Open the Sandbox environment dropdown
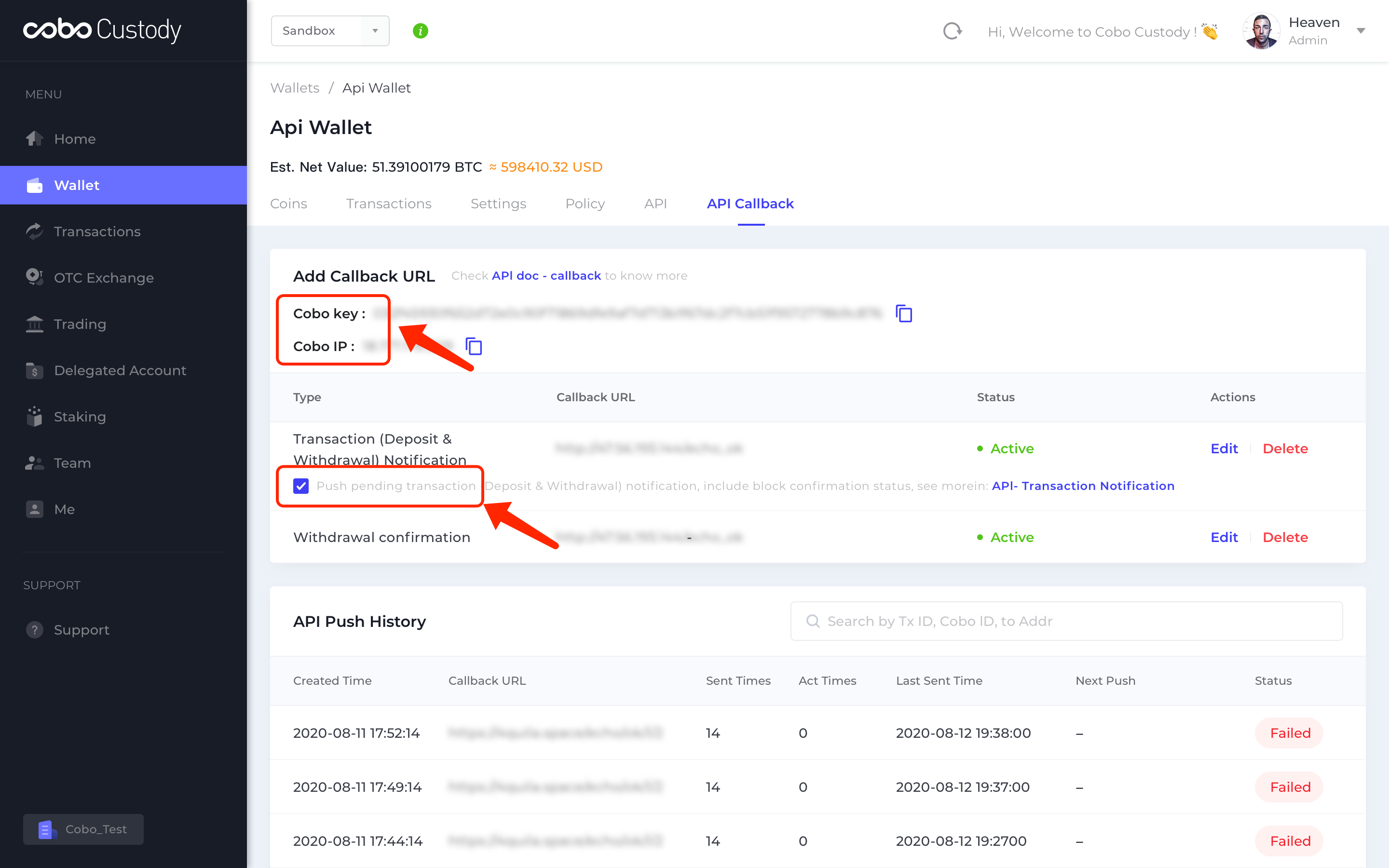This screenshot has width=1389, height=868. click(329, 31)
